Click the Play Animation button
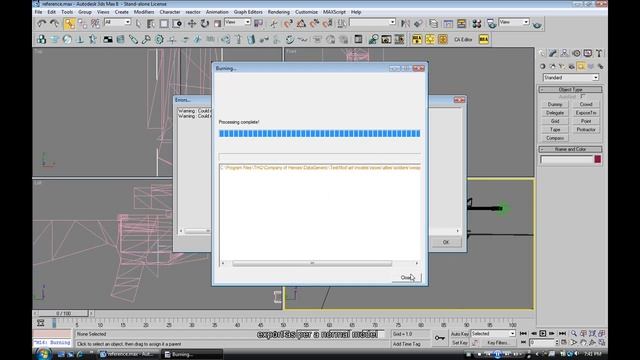The height and width of the screenshot is (360, 640). 542,333
